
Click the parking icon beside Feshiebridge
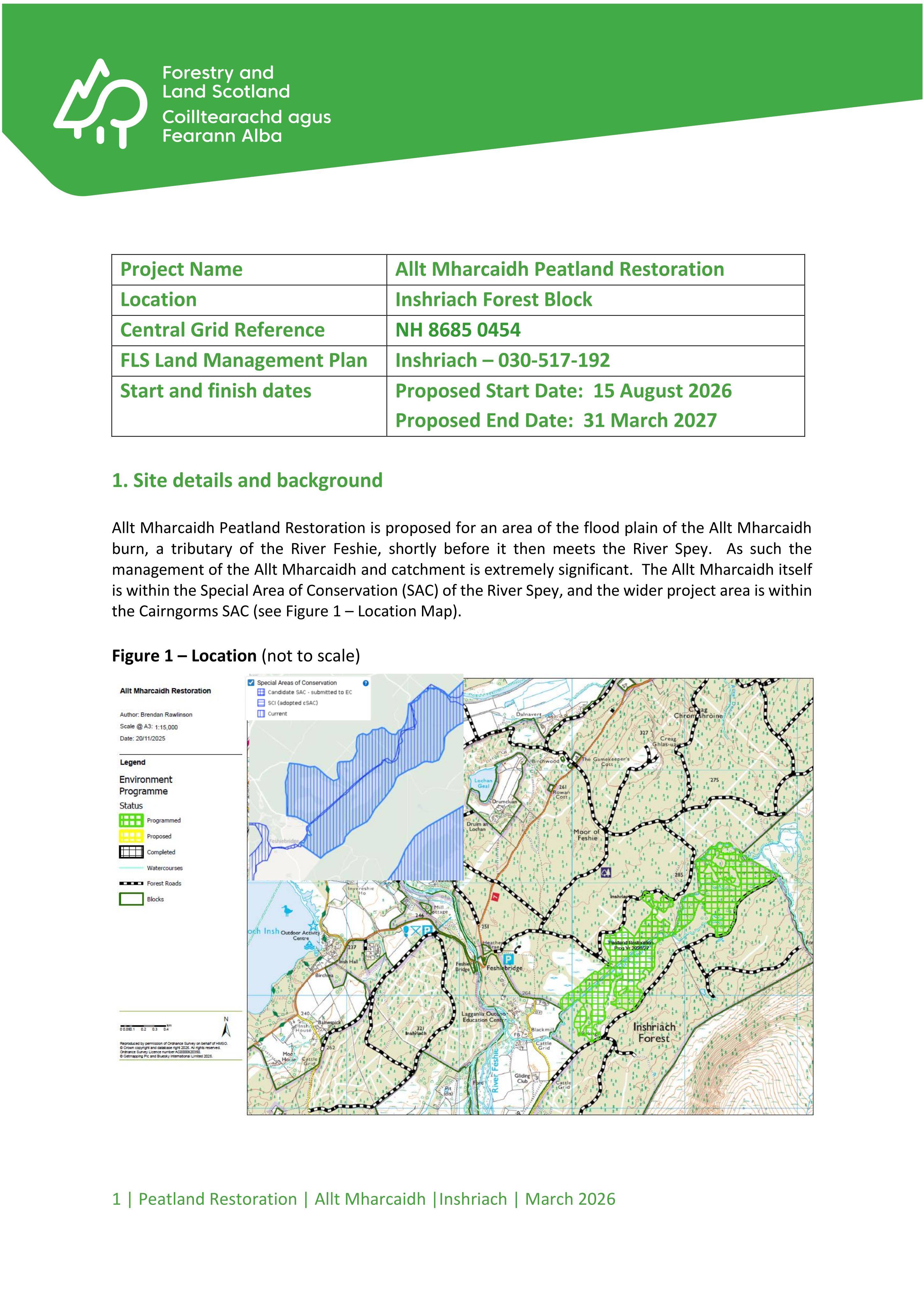[509, 960]
